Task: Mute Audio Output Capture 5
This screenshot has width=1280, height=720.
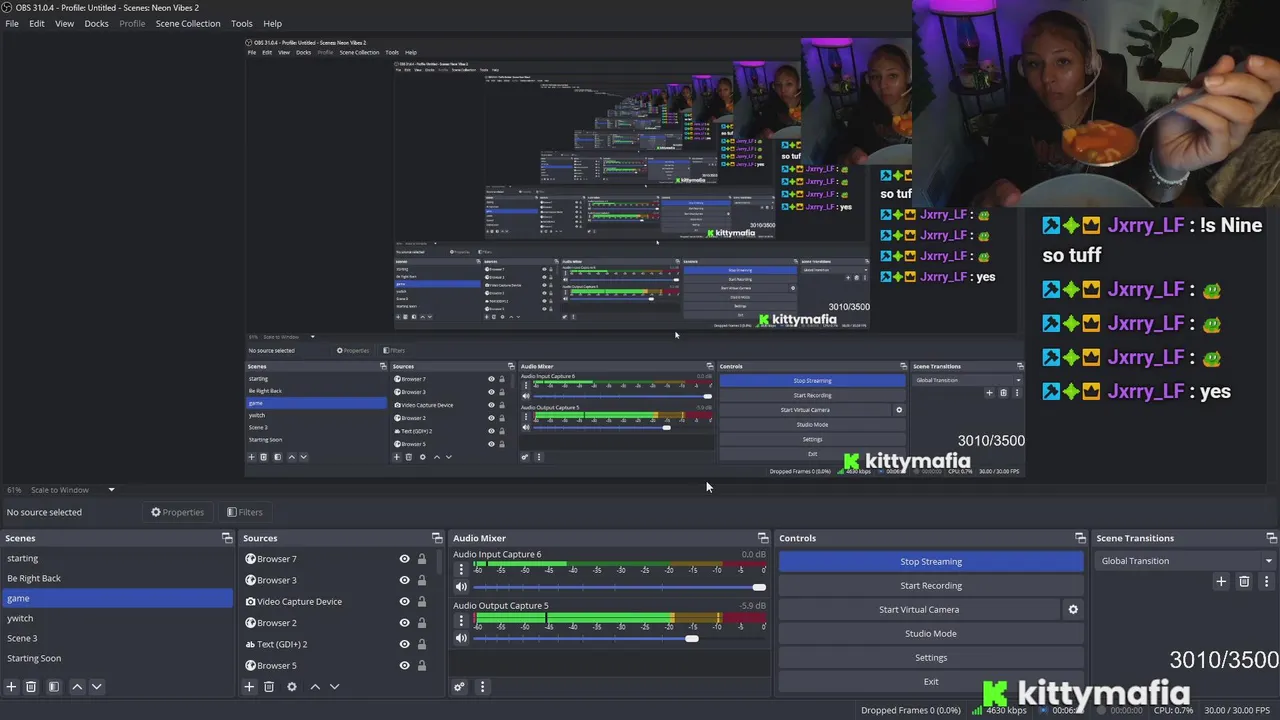Action: pos(461,638)
